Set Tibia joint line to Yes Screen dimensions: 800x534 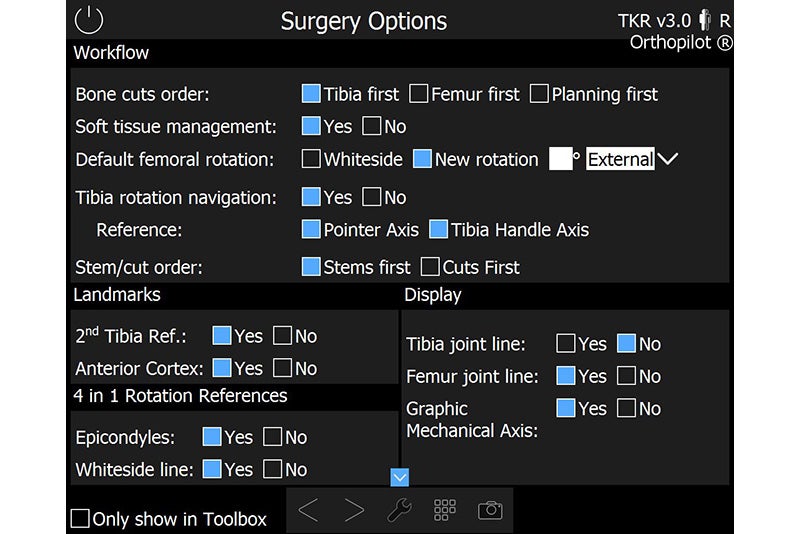coord(566,344)
